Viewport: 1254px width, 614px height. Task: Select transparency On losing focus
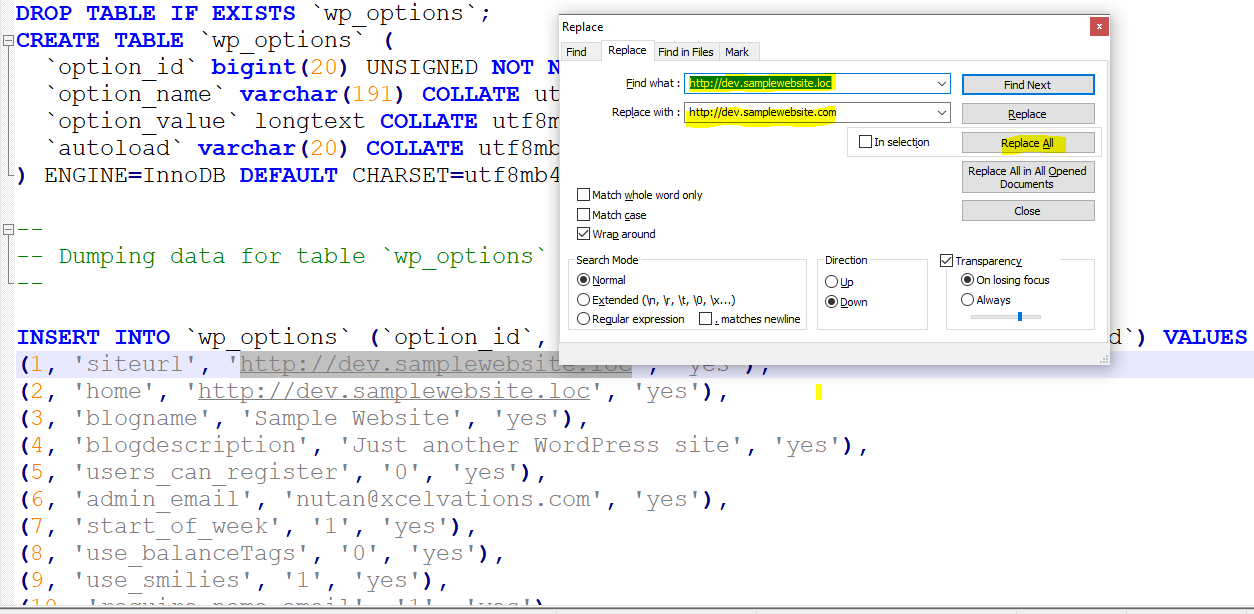1005,280
